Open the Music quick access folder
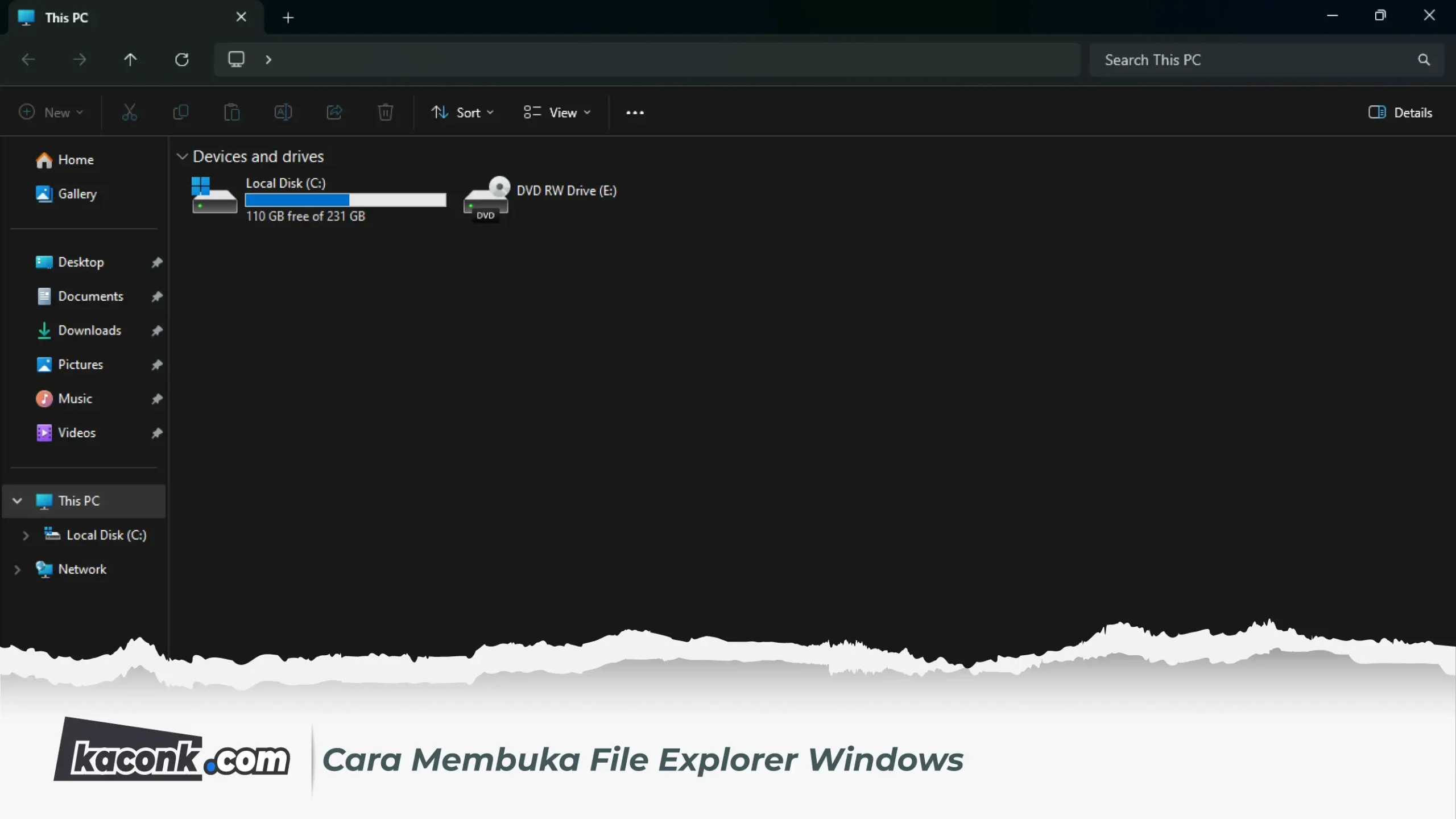 pyautogui.click(x=64, y=399)
